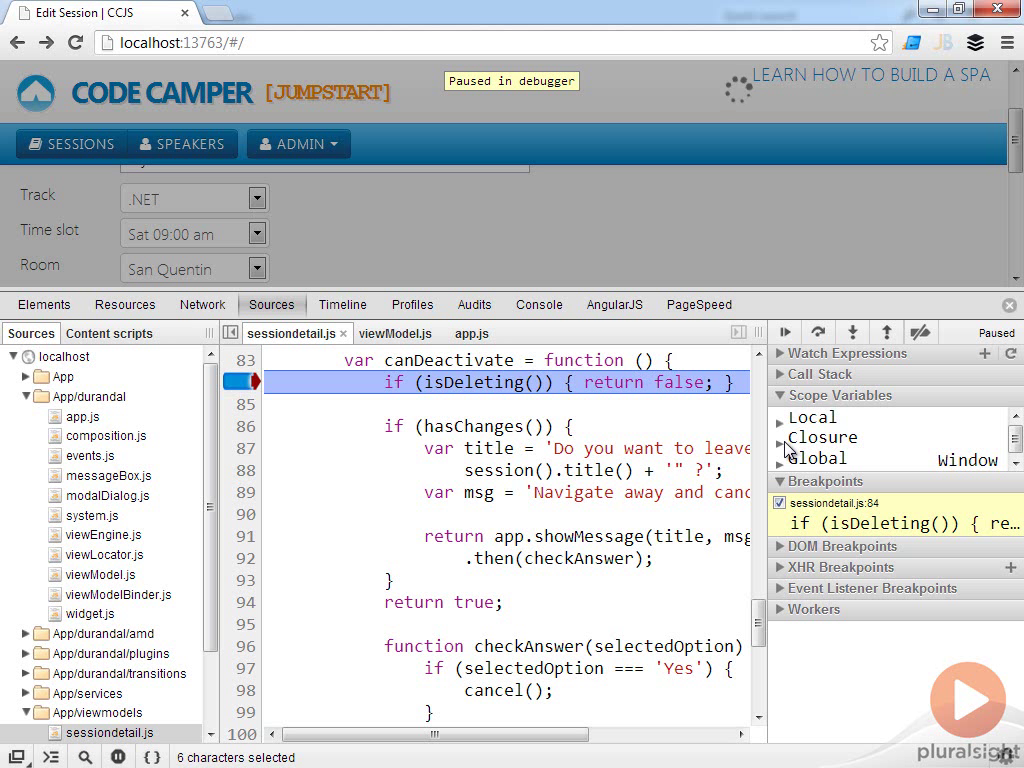Resume script execution in debugger
The image size is (1024, 768).
coord(785,333)
